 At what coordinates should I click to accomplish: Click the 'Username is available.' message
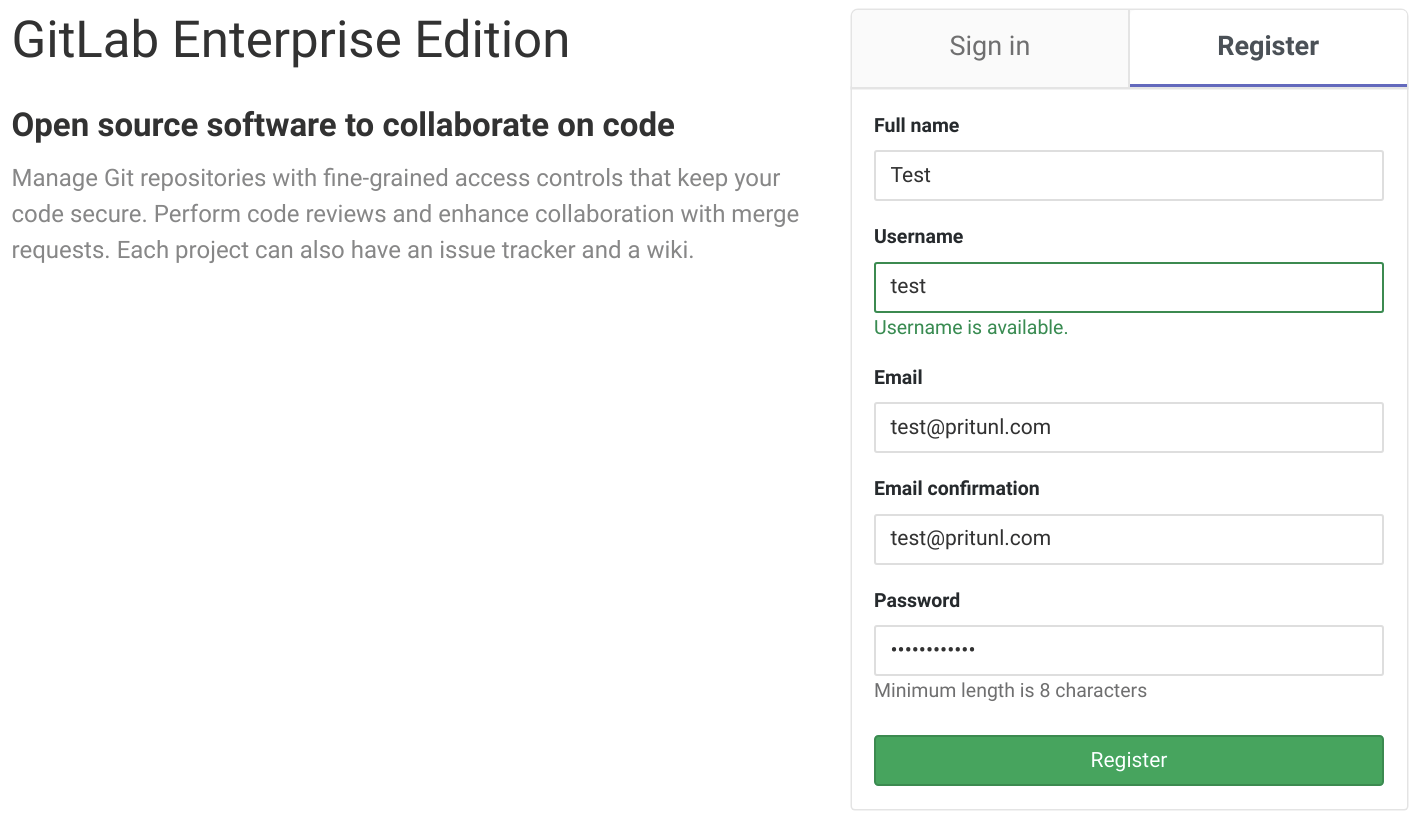coord(971,327)
